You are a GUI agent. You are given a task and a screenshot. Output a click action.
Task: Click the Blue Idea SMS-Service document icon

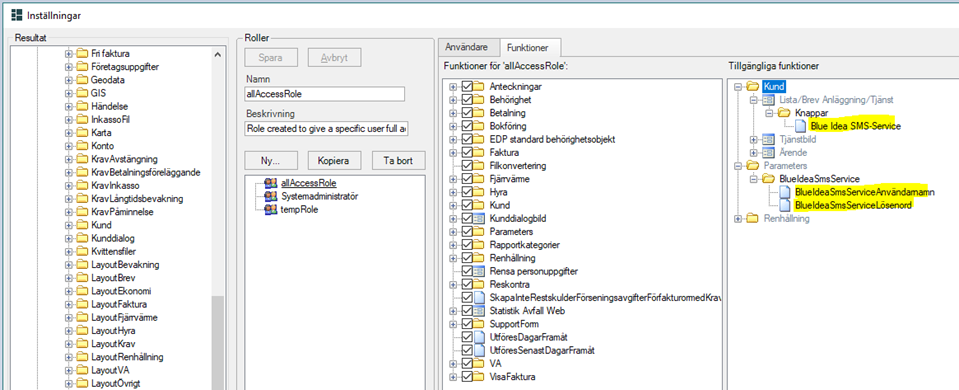click(800, 127)
